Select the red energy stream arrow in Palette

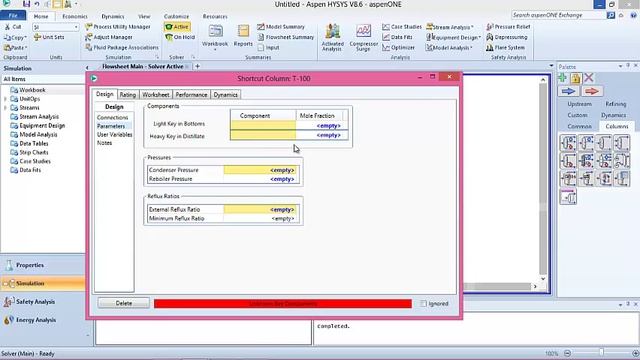pos(592,91)
